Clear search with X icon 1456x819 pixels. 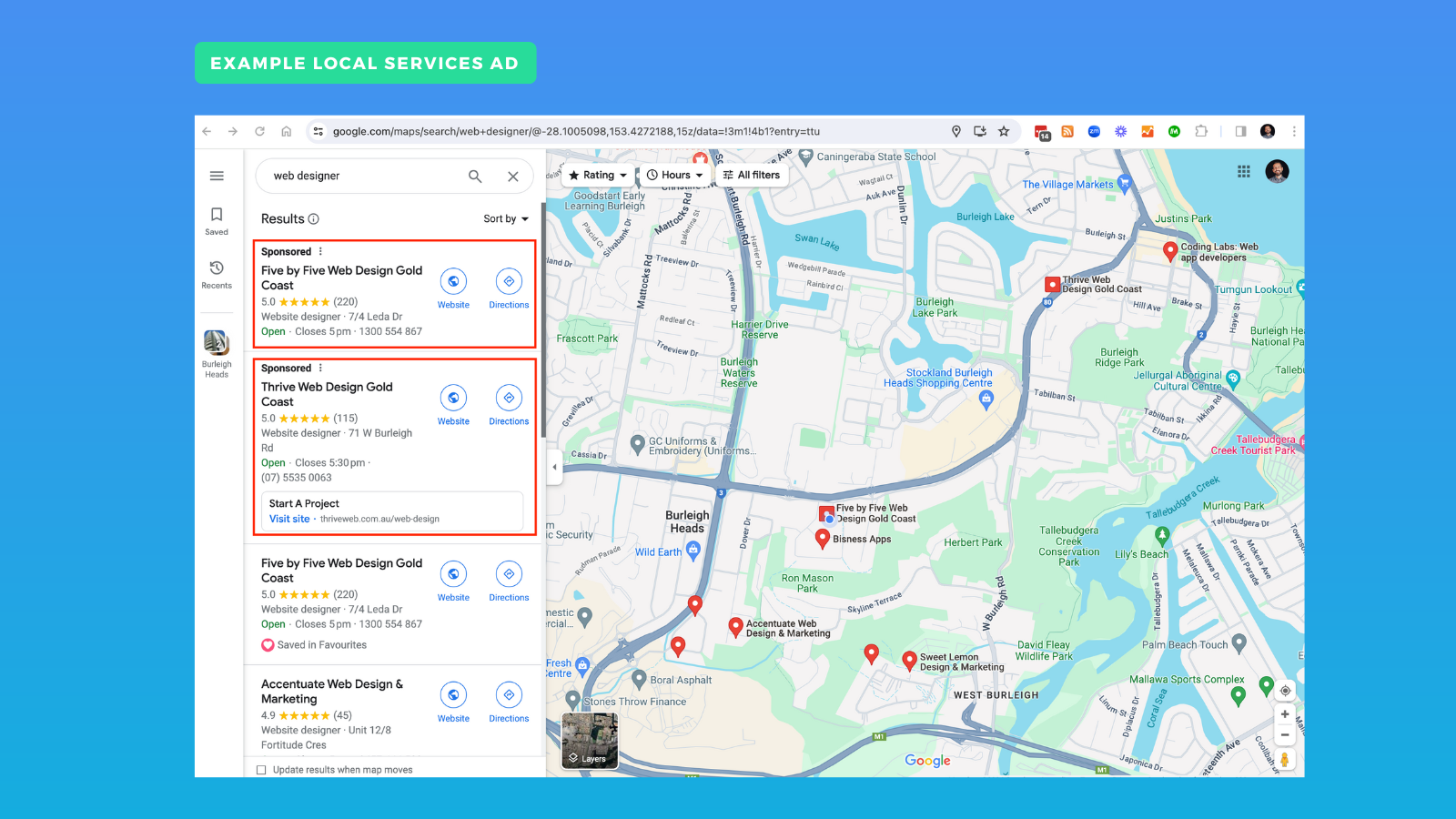point(513,177)
